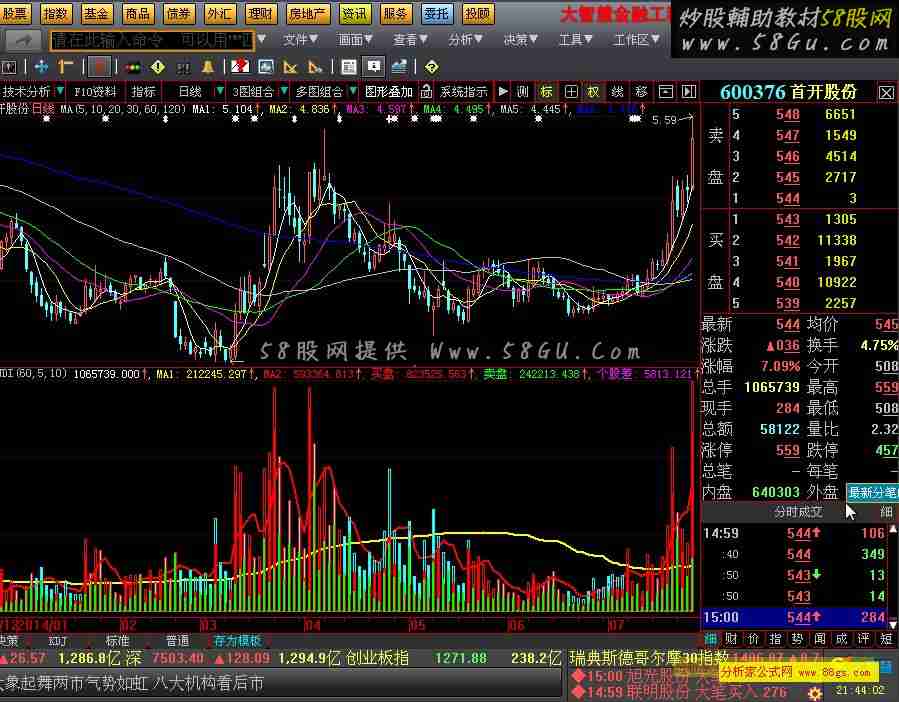Open the white list document icon
Screen dimensions: 899x702
click(348, 67)
